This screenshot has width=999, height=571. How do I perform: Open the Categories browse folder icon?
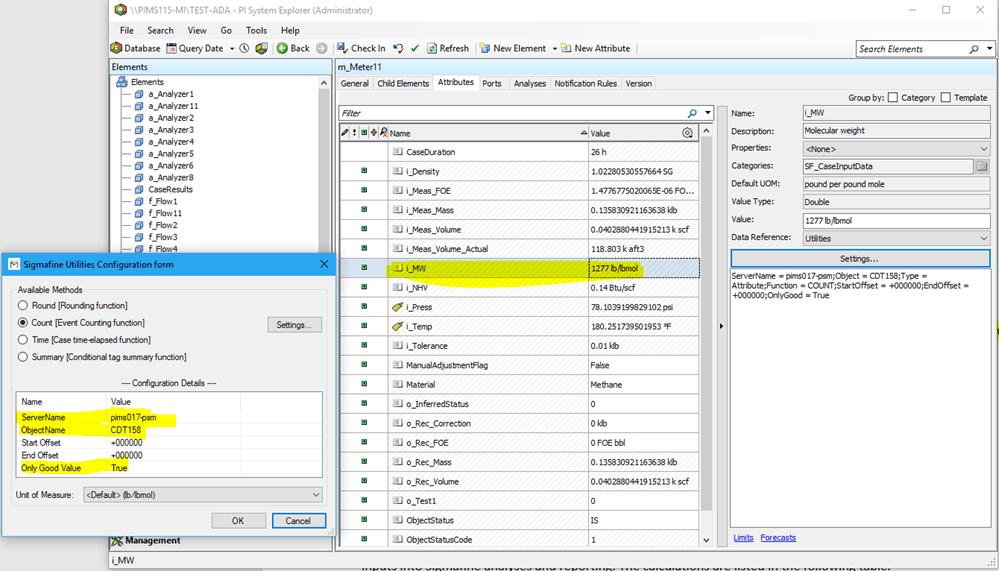(982, 167)
